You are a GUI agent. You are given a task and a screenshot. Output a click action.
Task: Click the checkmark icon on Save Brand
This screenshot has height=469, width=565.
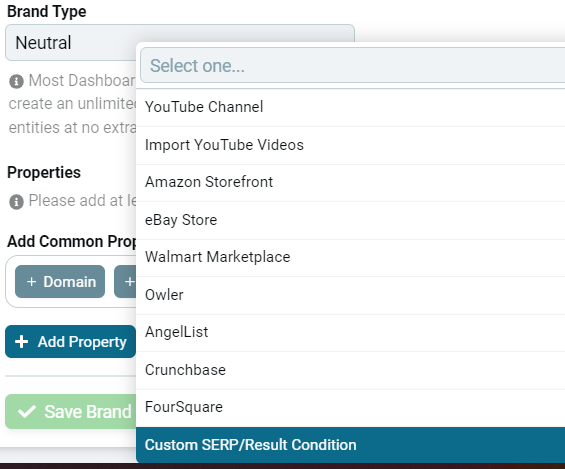click(27, 411)
